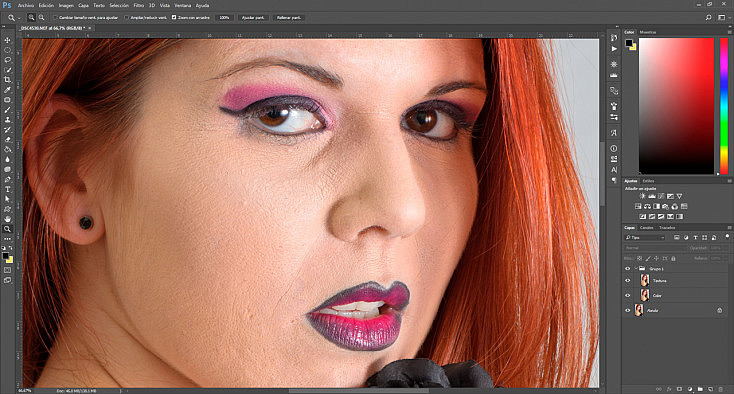Select the Eyedropper tool

tap(7, 89)
